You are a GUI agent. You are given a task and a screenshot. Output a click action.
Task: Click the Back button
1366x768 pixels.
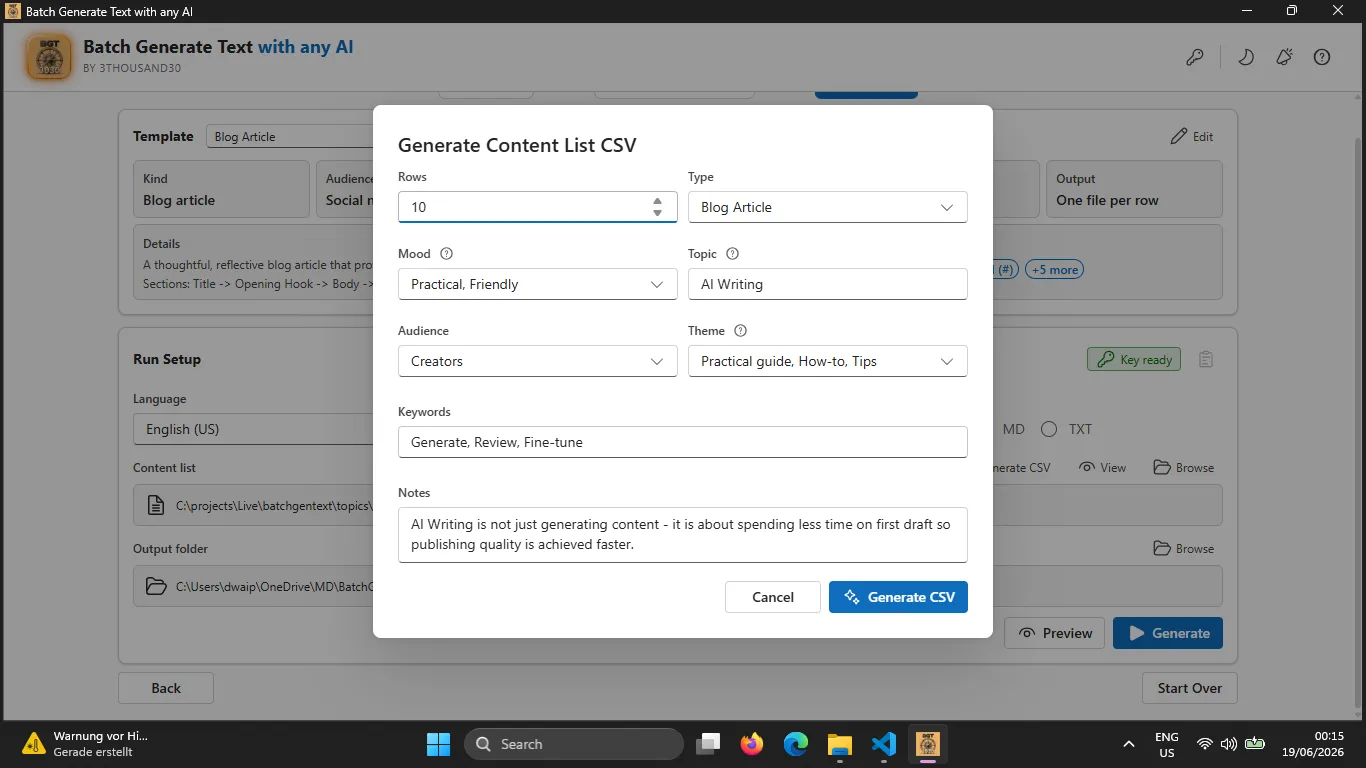(166, 688)
